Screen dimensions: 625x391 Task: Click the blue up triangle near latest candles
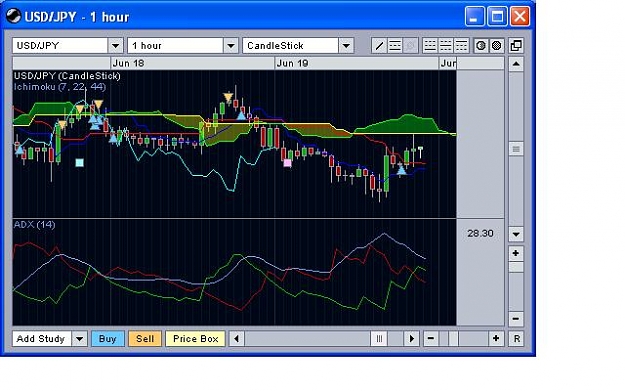pyautogui.click(x=401, y=170)
